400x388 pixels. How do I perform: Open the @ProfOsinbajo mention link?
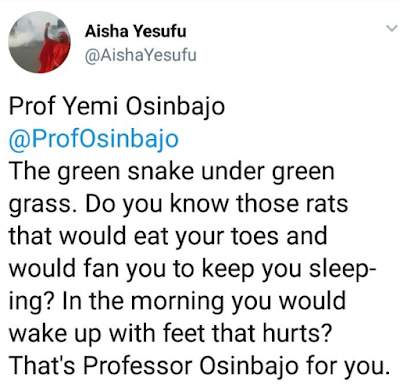tap(94, 139)
